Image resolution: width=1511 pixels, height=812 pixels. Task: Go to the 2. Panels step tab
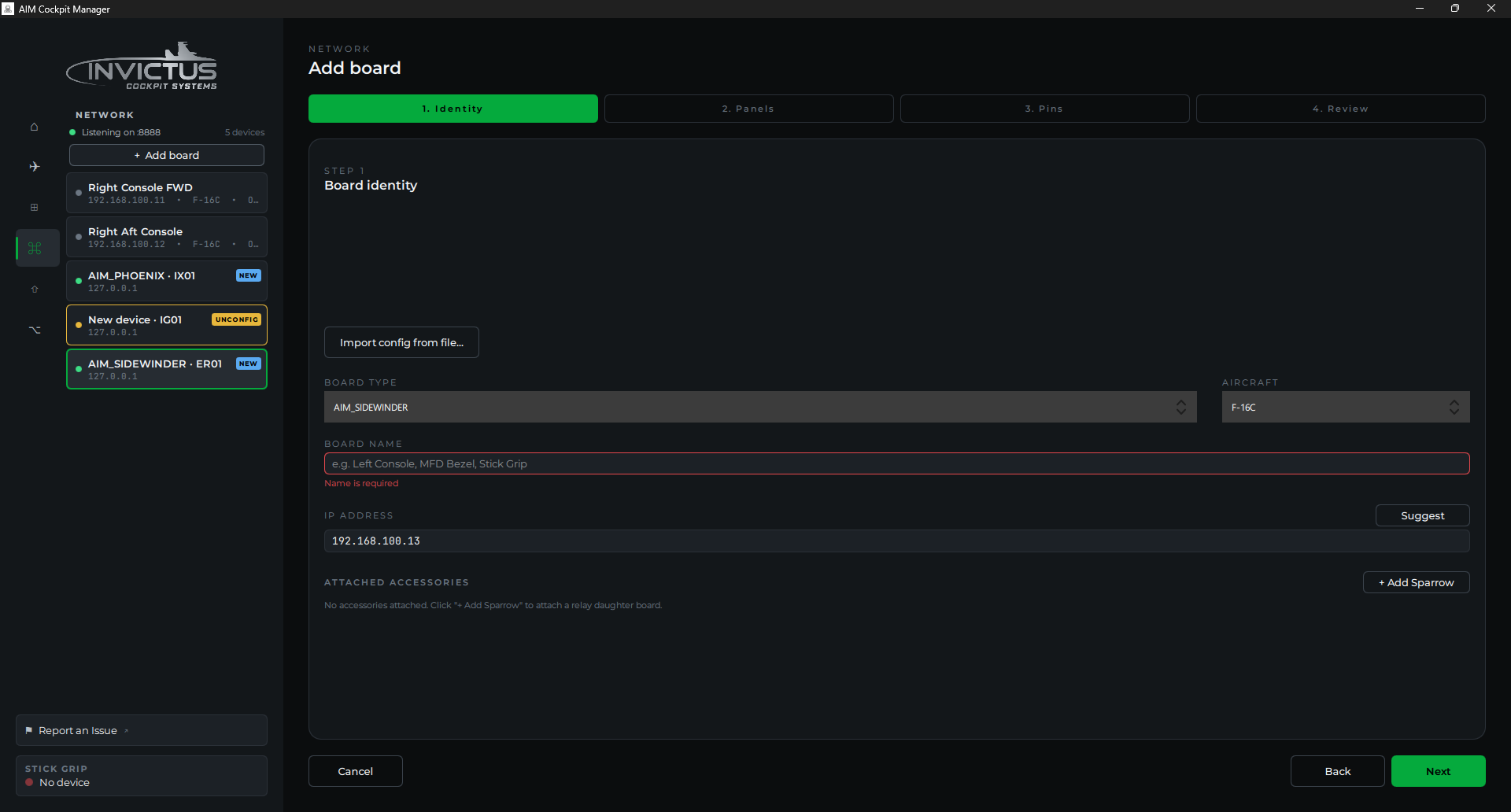(748, 109)
